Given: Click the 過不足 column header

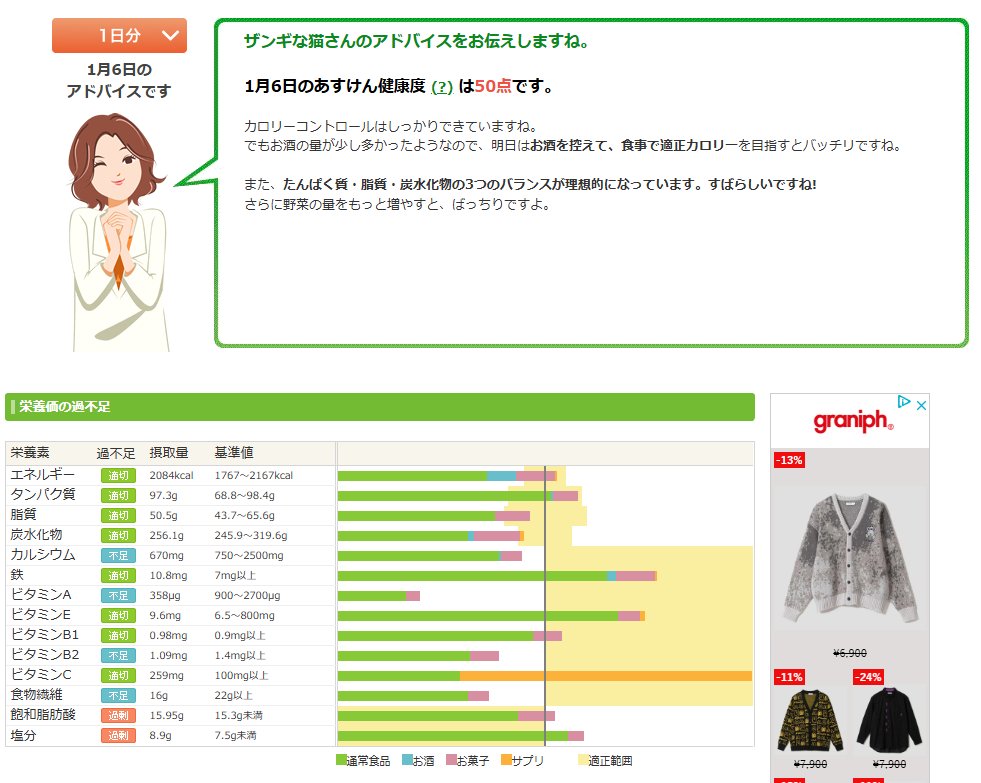Looking at the screenshot, I should coord(116,453).
